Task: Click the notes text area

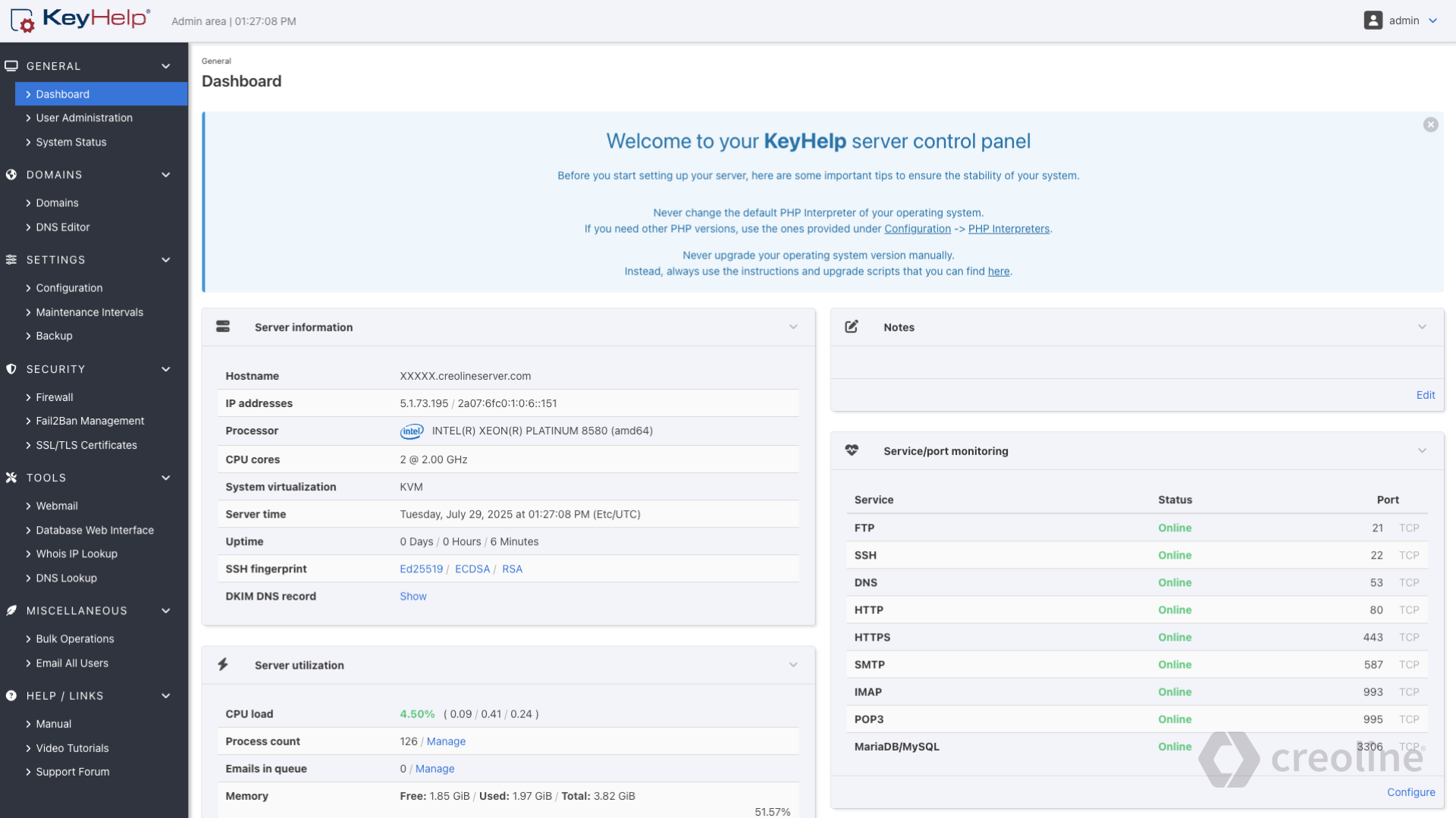Action: tap(1137, 362)
